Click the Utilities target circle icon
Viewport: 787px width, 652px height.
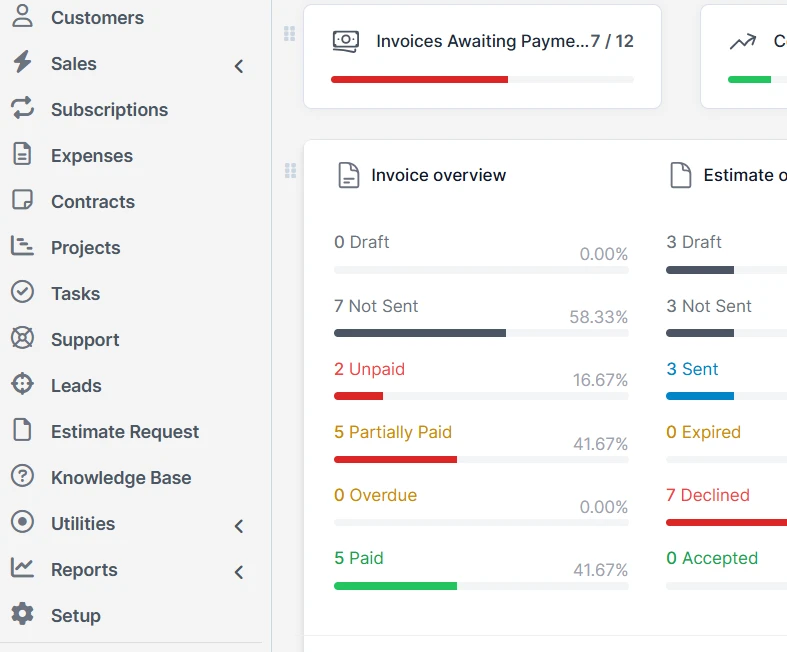(22, 522)
